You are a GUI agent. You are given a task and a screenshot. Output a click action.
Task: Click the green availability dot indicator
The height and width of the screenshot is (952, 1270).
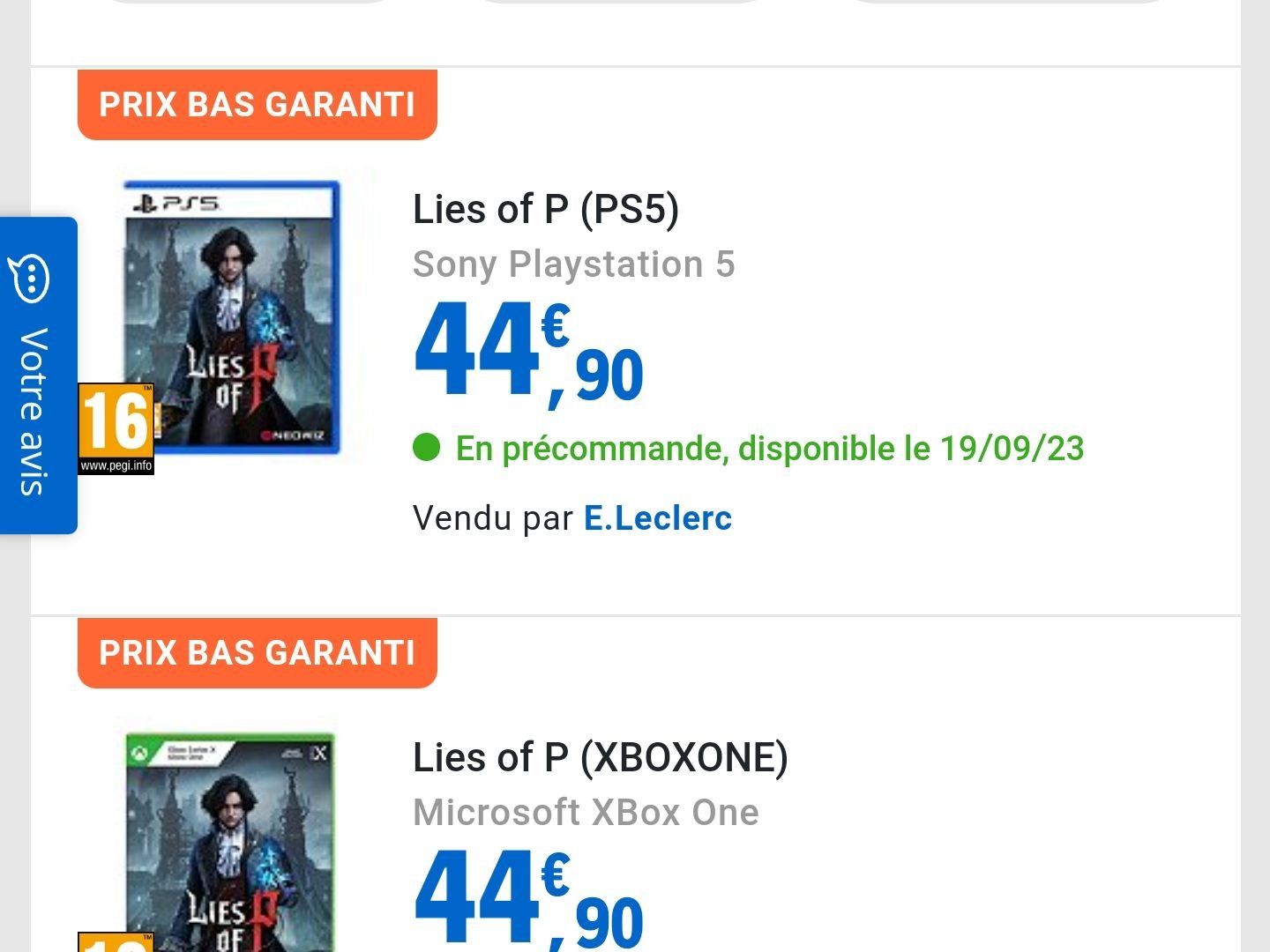426,448
